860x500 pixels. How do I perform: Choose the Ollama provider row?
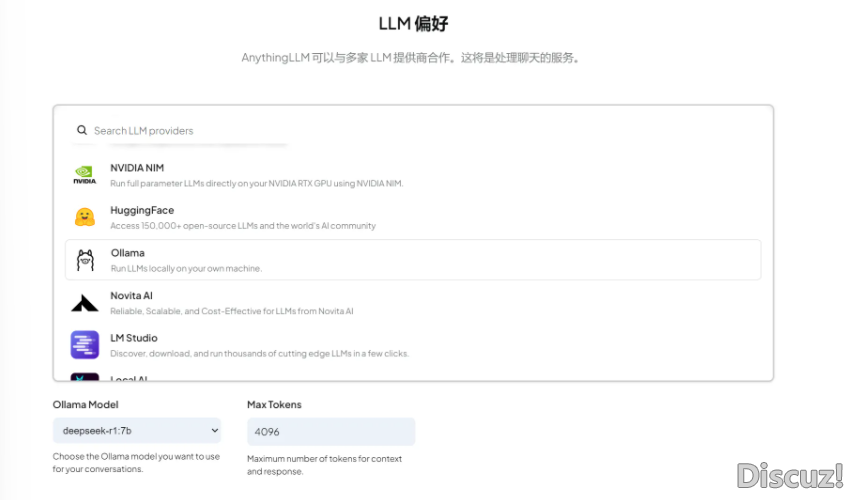click(x=413, y=260)
